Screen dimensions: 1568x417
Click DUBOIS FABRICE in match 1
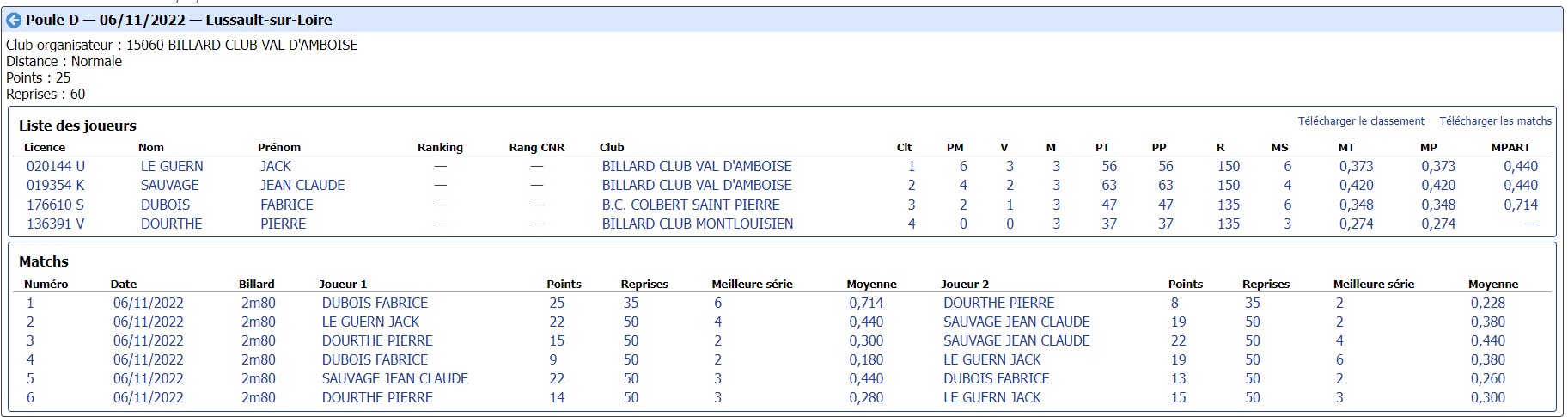coord(375,304)
